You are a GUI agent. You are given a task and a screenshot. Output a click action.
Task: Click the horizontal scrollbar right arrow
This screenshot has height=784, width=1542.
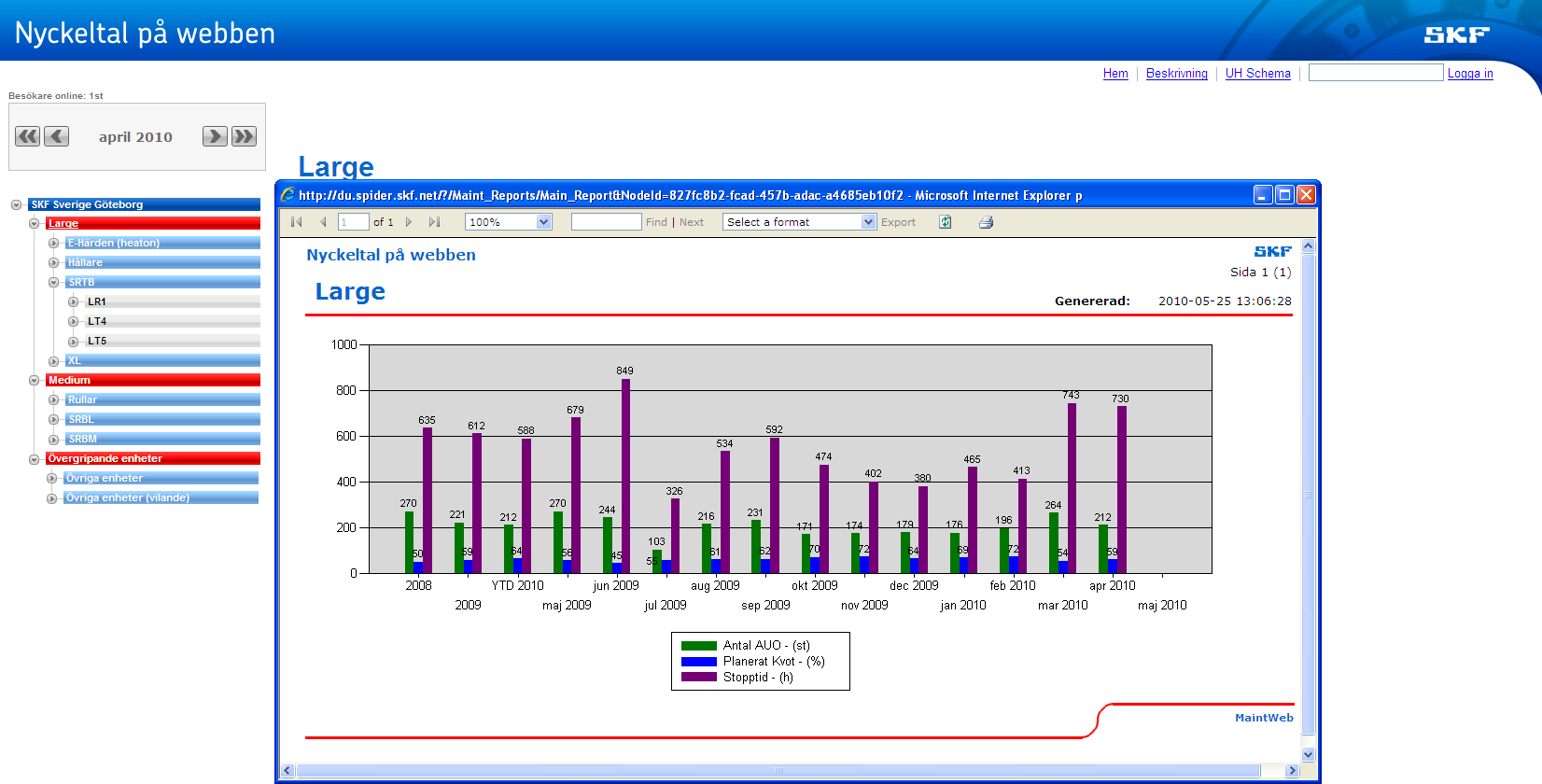point(1292,771)
